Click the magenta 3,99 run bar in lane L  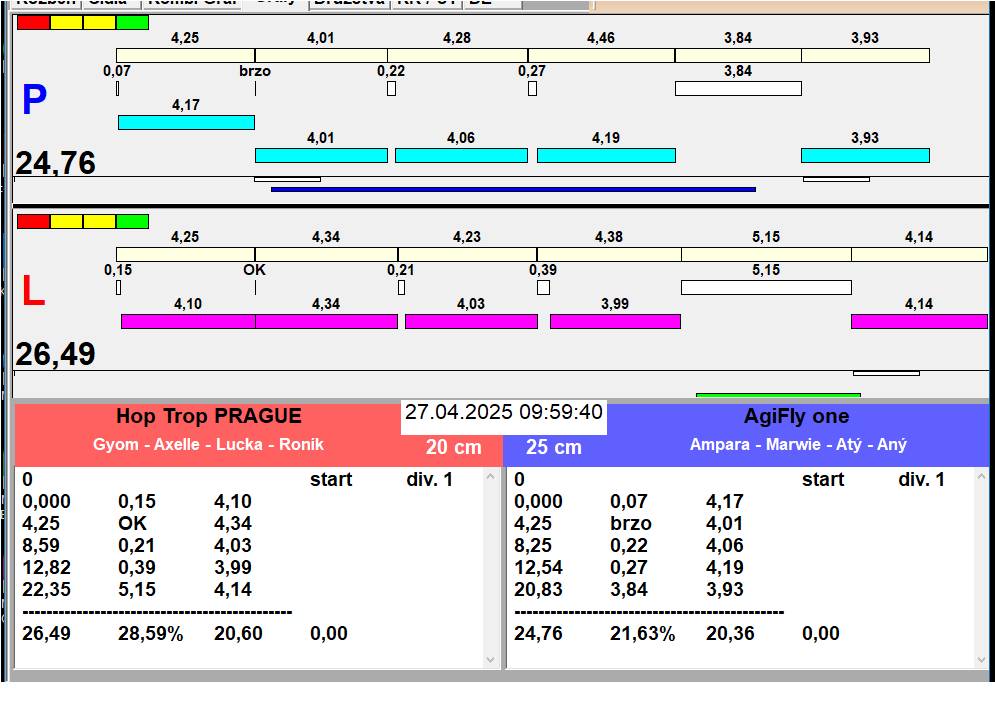[615, 321]
